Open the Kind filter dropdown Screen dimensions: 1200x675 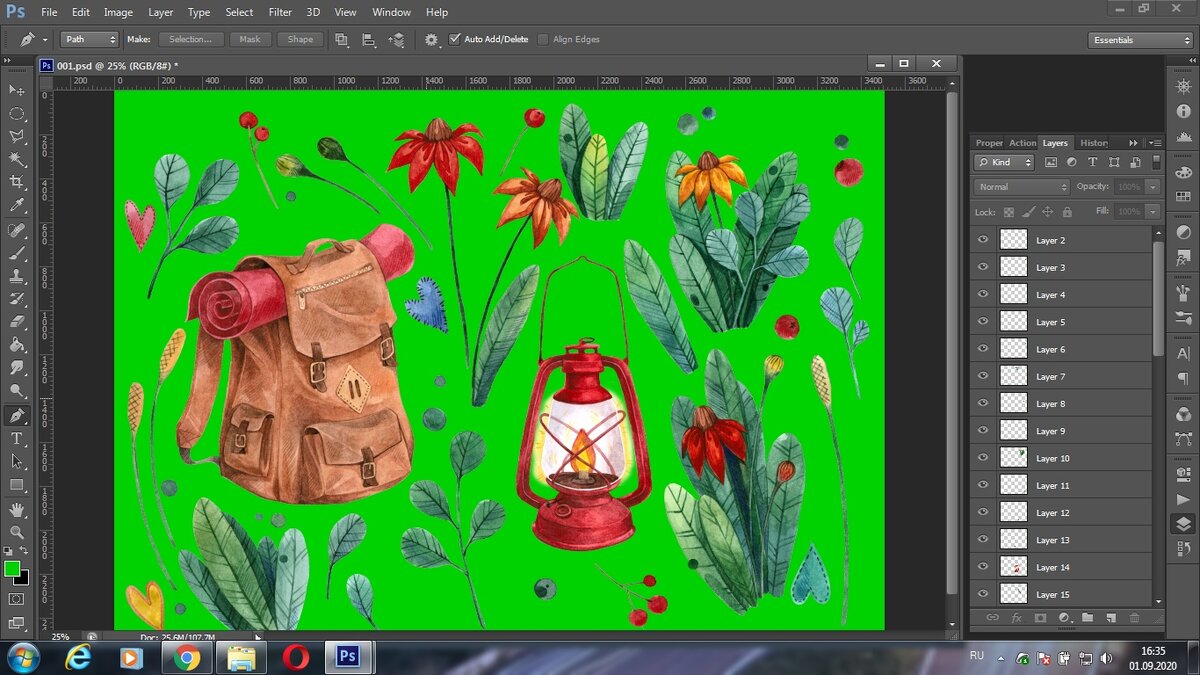[x=1005, y=162]
